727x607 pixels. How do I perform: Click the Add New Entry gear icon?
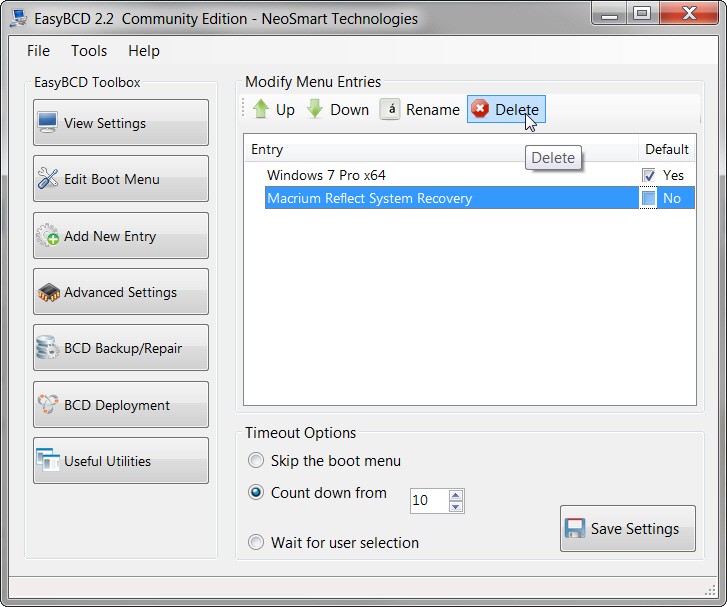48,236
